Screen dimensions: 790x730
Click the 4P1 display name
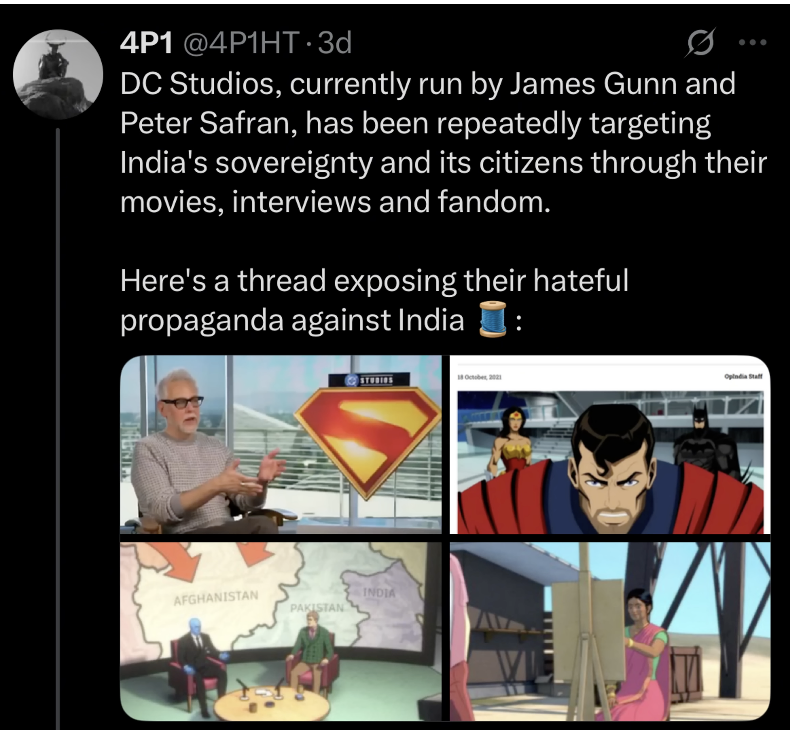tap(147, 43)
